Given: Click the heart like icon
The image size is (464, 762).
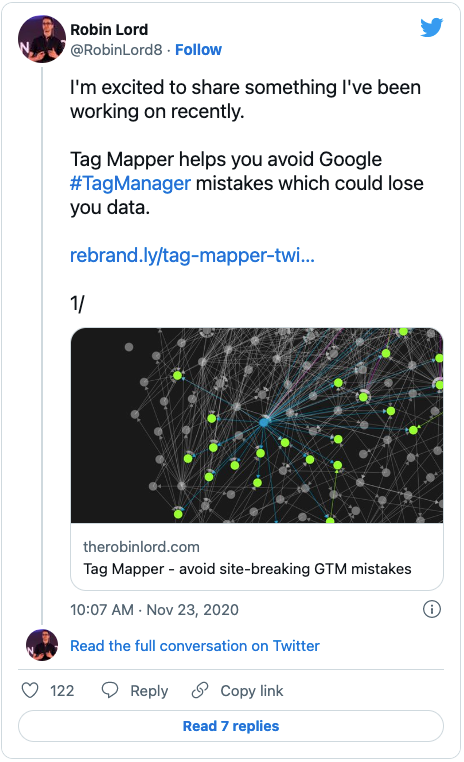Looking at the screenshot, I should pos(30,690).
